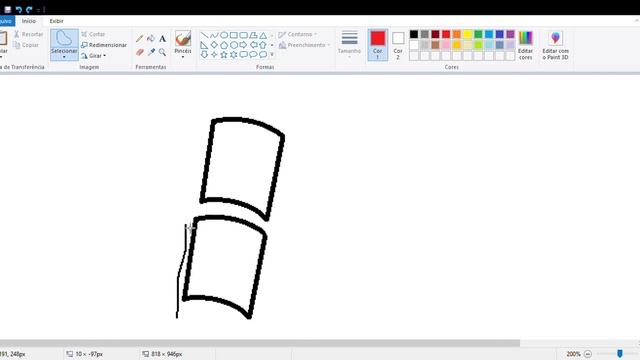
Task: Pick the purple color swatch
Action: point(510,34)
